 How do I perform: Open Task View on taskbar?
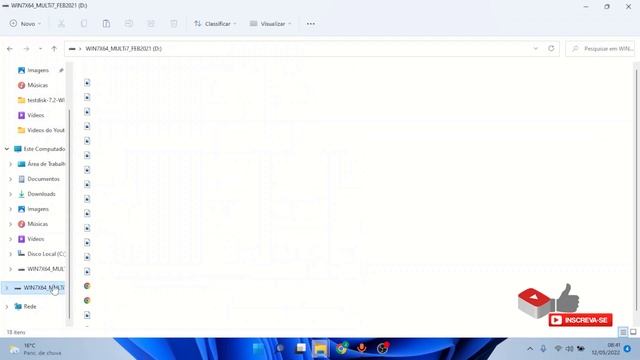(x=301, y=349)
